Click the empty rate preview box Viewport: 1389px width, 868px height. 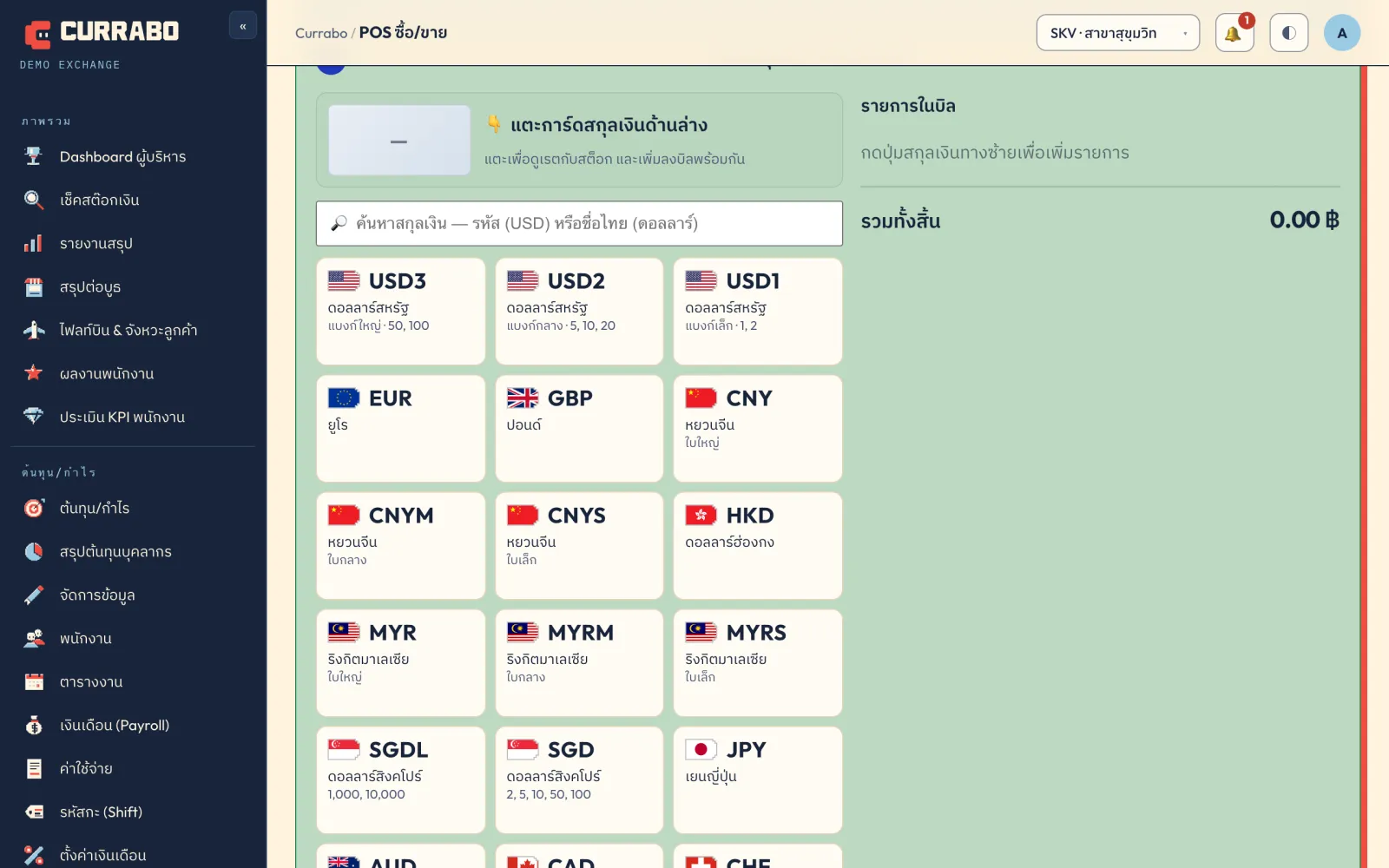coord(399,141)
